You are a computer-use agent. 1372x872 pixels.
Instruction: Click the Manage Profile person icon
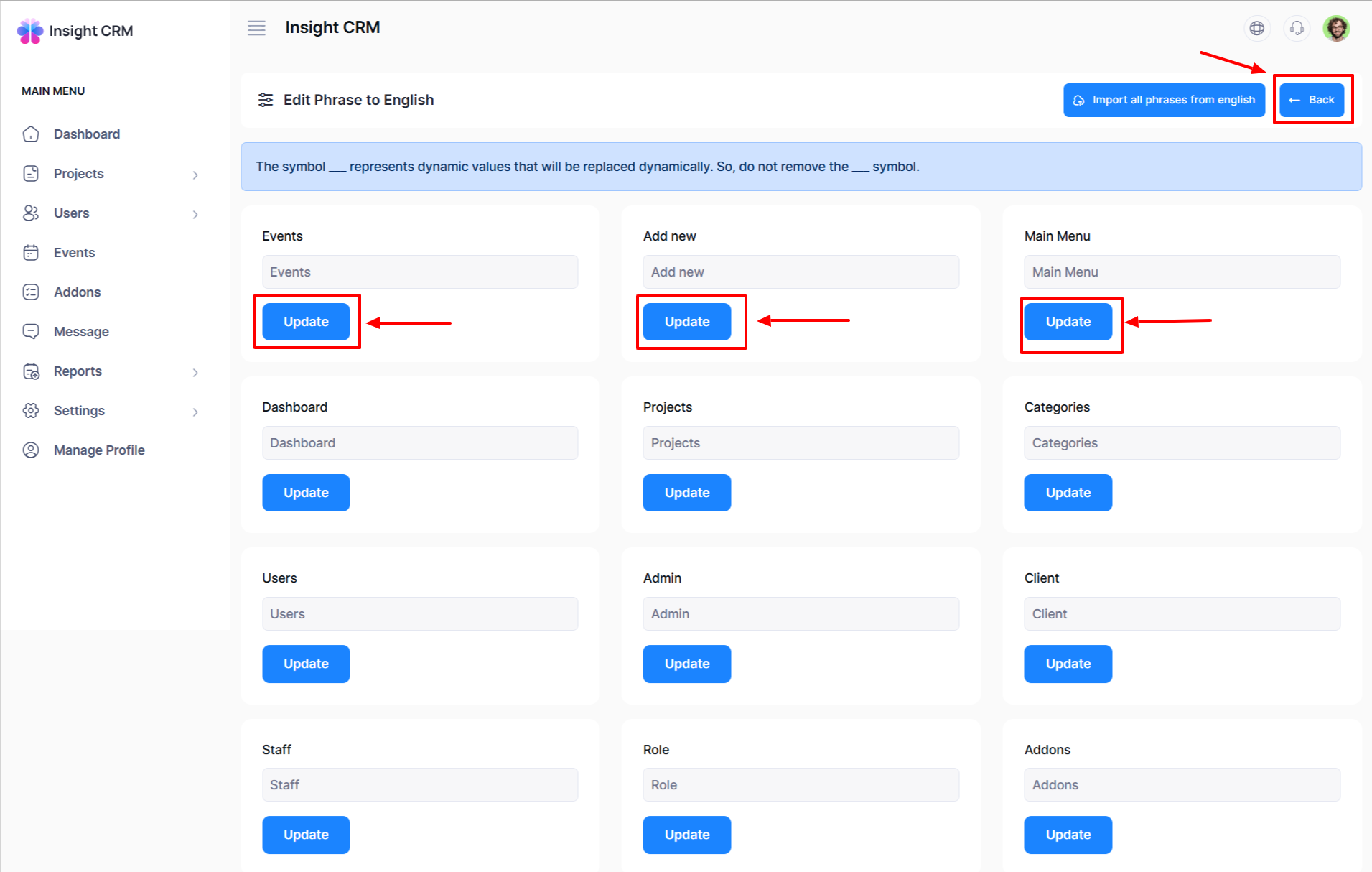coord(31,450)
